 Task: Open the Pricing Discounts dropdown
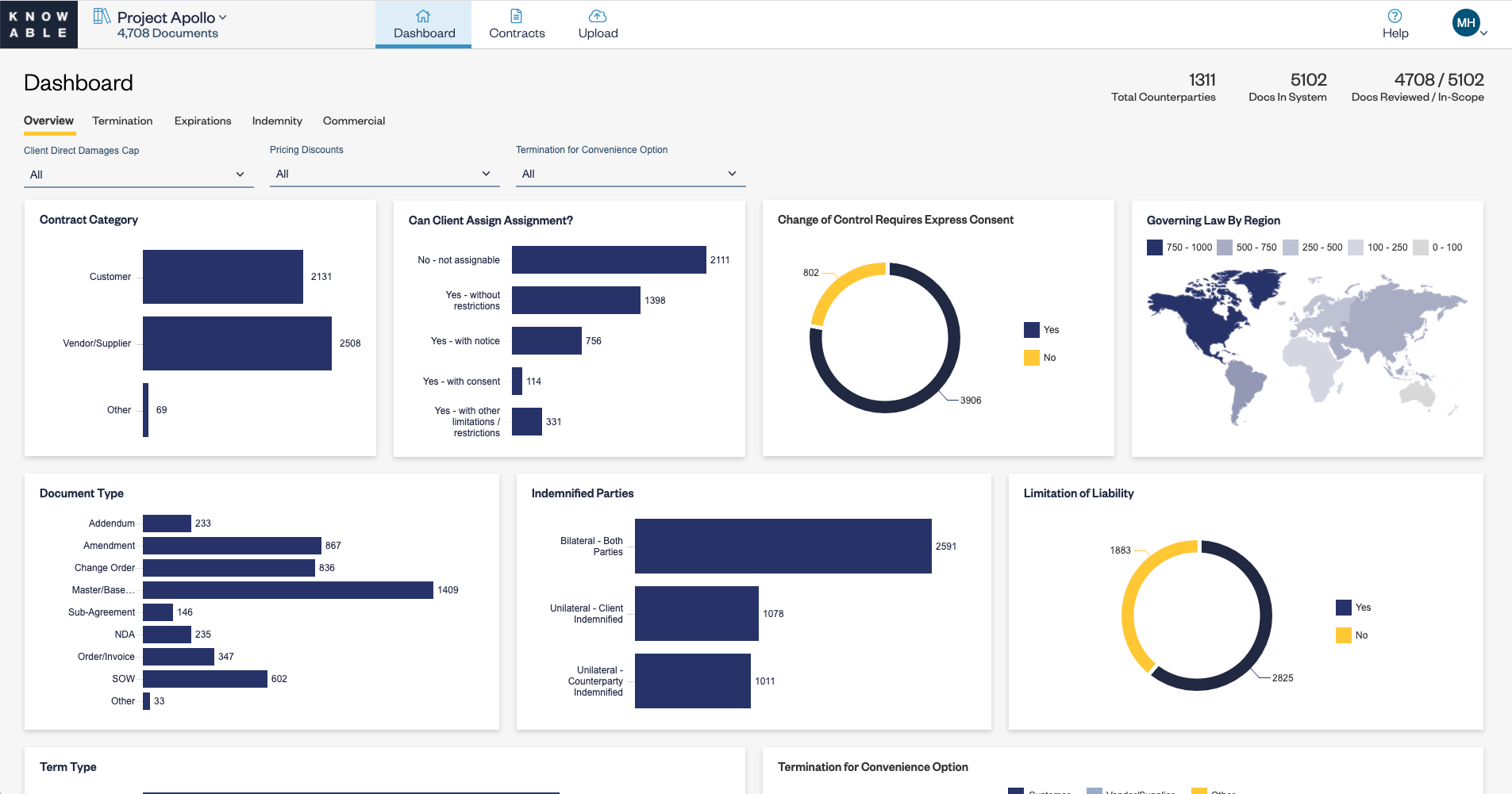coord(384,174)
